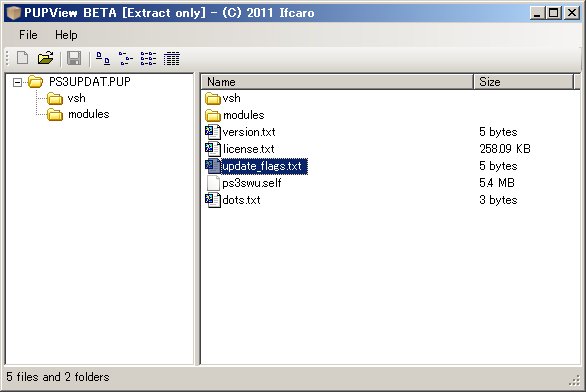586x392 pixels.
Task: Click the vsh folder icon in tree
Action: click(x=55, y=99)
